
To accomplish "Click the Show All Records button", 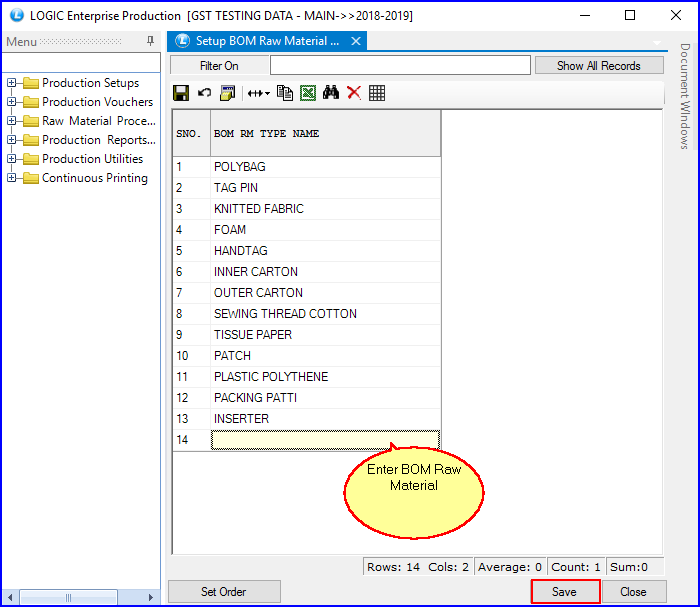I will point(599,66).
